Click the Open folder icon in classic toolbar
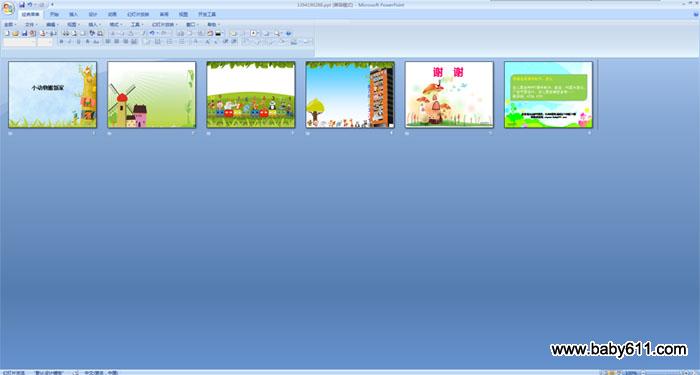 [15, 33]
